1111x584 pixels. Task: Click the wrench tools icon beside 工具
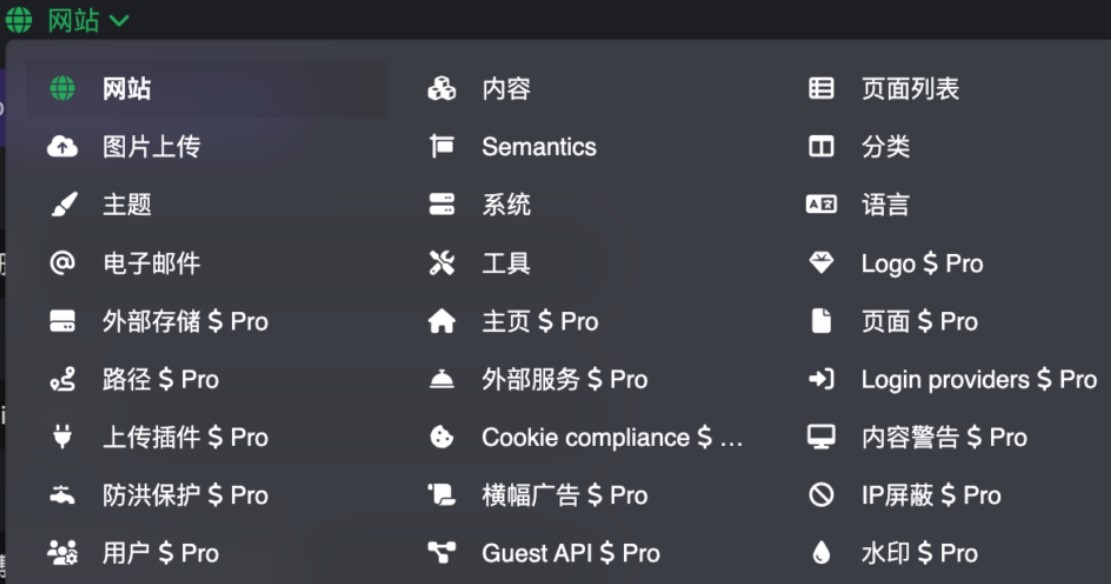pyautogui.click(x=442, y=263)
